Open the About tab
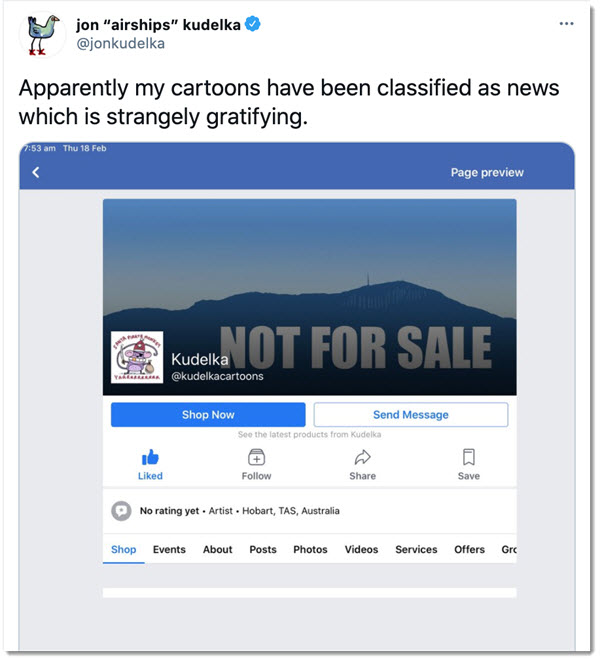The height and width of the screenshot is (661, 600). point(217,549)
